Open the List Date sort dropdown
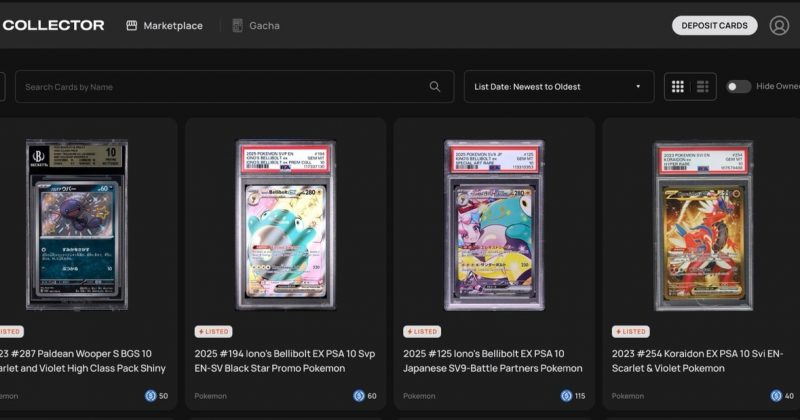Image resolution: width=800 pixels, height=420 pixels. pos(559,87)
